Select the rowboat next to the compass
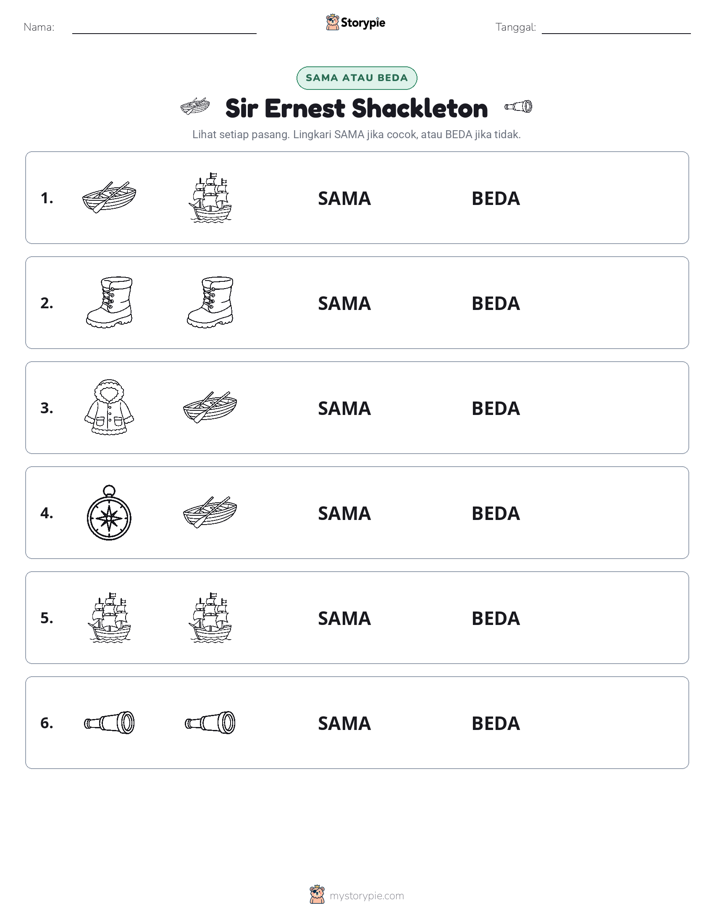The width and height of the screenshot is (714, 924). coord(210,512)
